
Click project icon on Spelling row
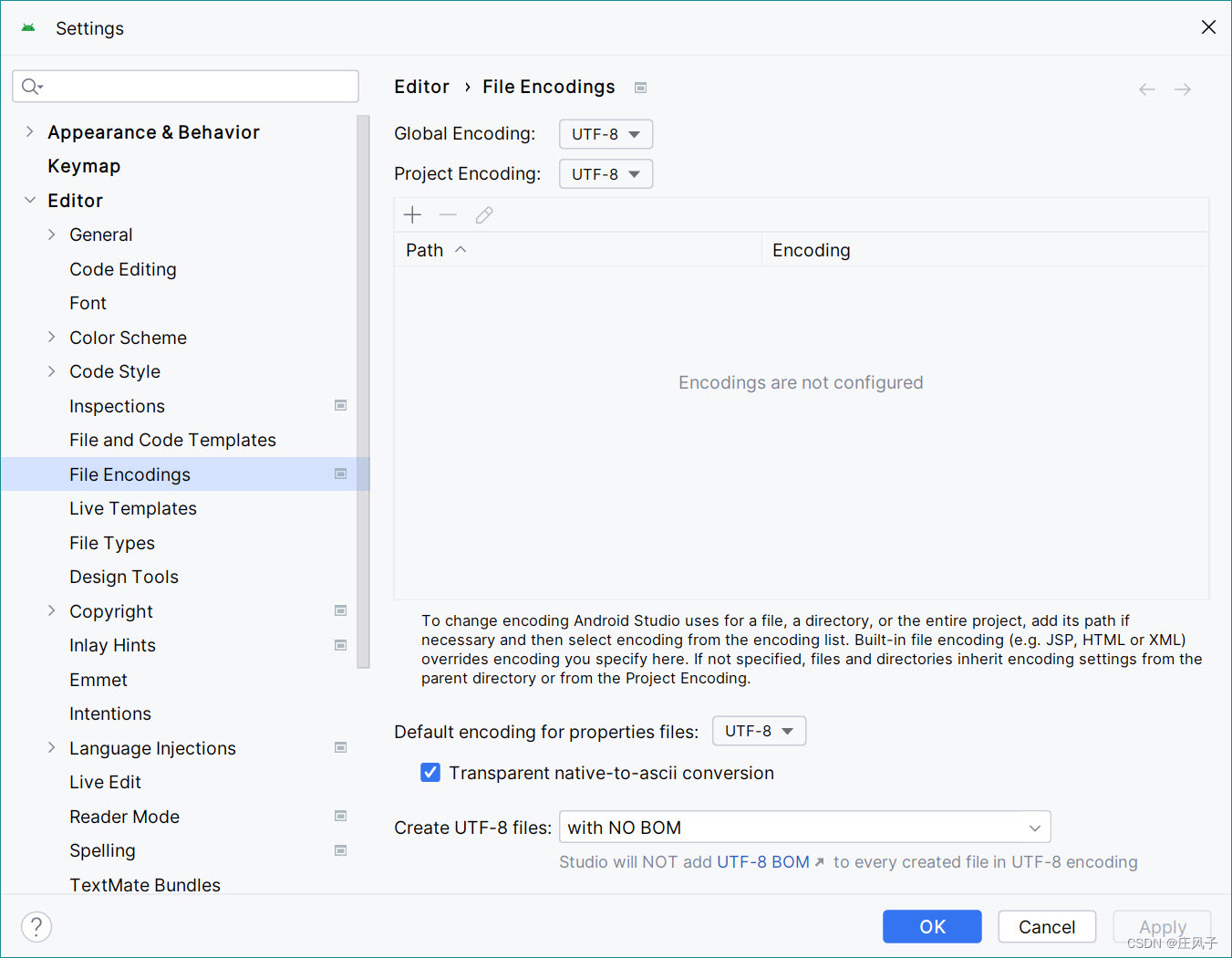(x=341, y=850)
